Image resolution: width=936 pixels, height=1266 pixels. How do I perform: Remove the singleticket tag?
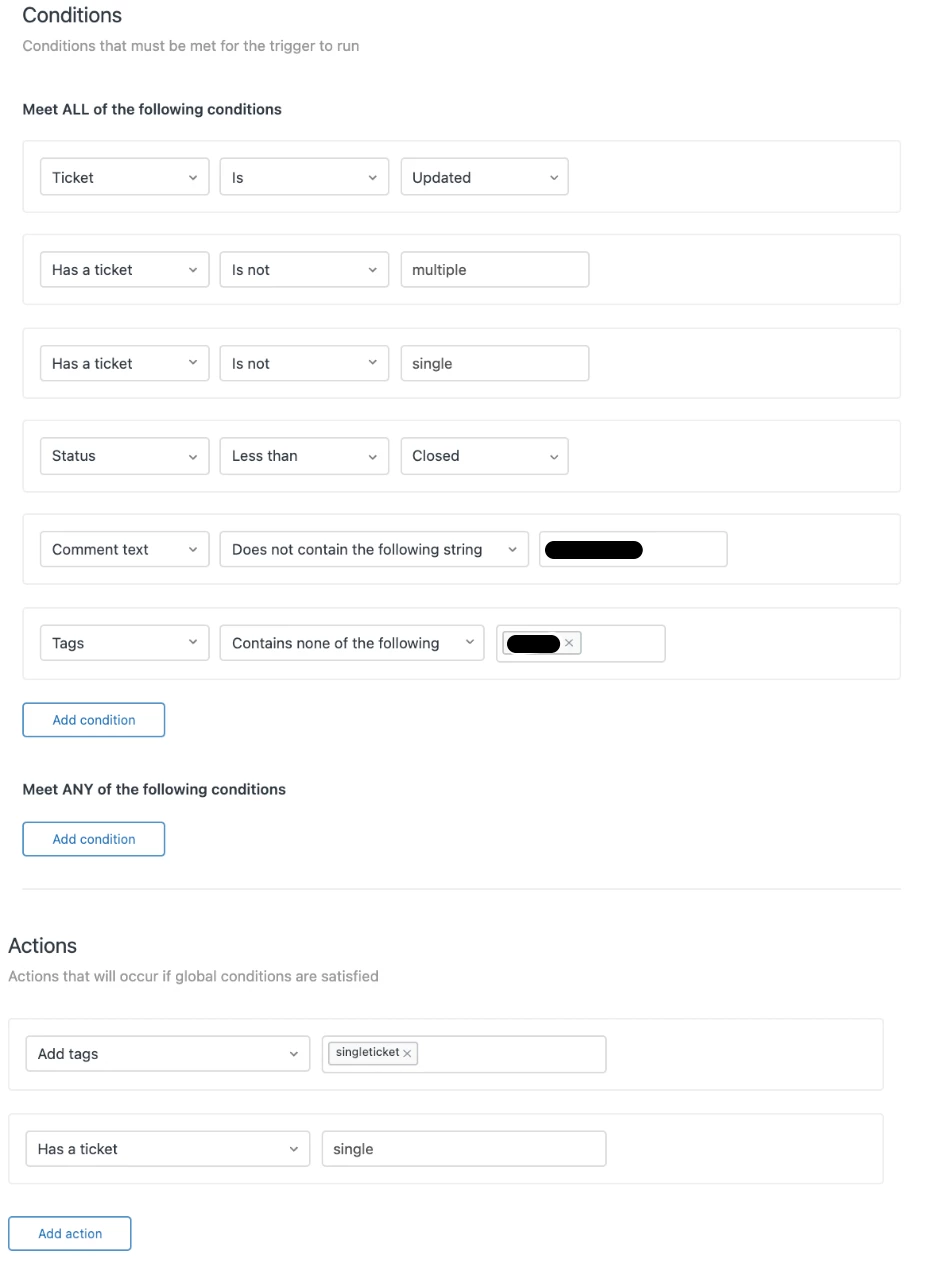[407, 1053]
